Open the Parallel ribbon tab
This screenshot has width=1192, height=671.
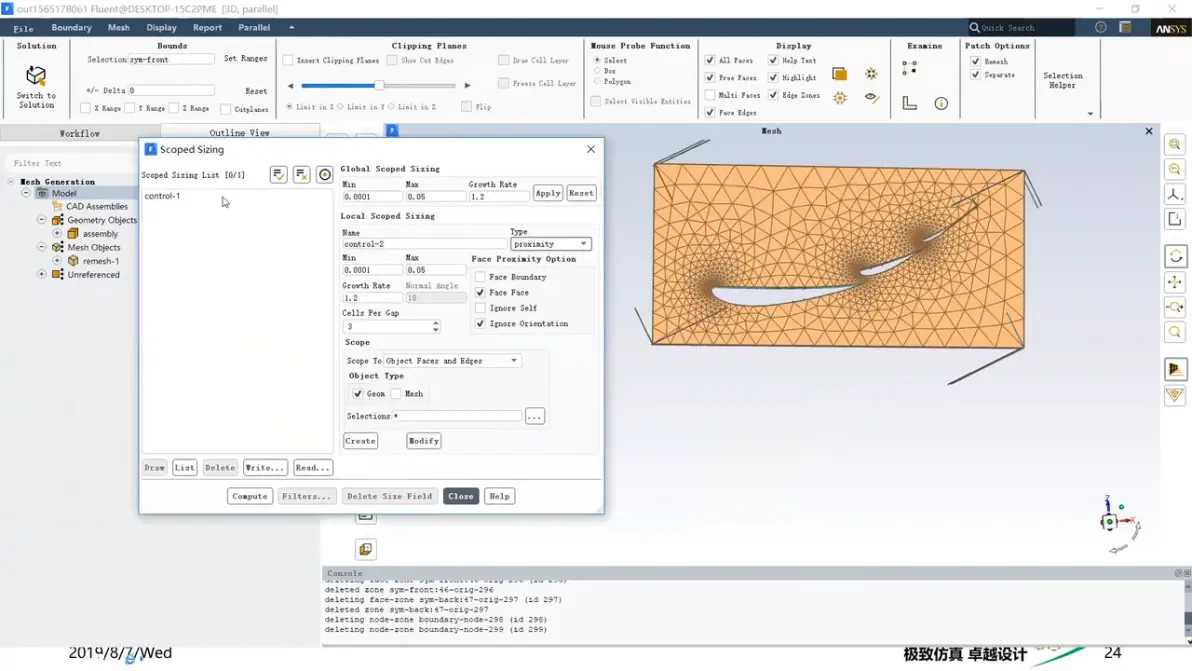254,27
